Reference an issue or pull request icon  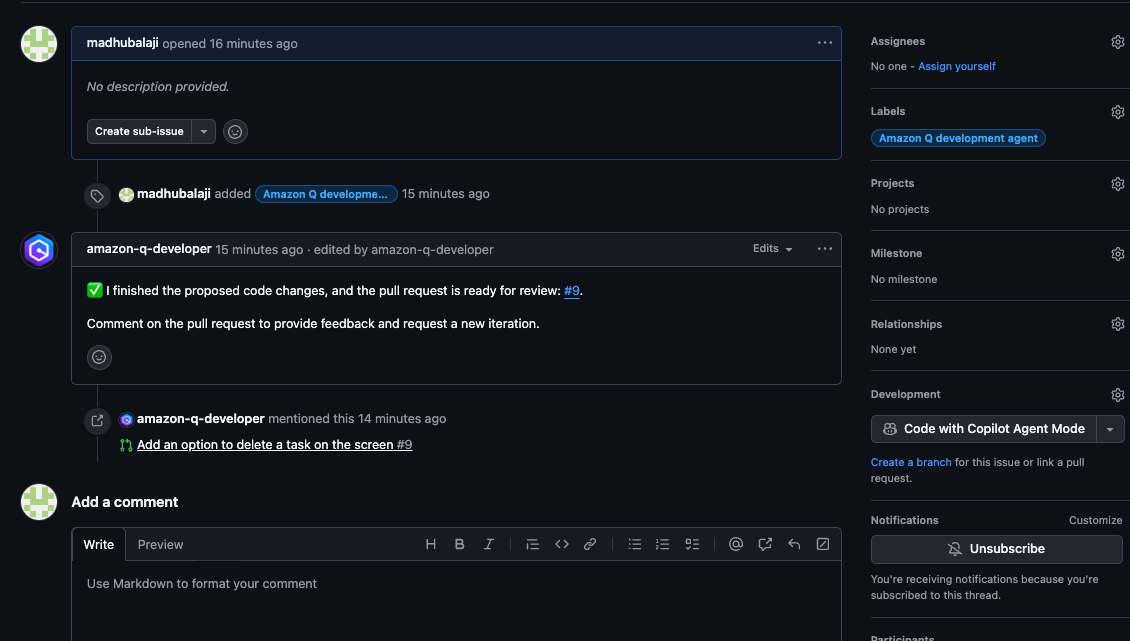tap(765, 544)
